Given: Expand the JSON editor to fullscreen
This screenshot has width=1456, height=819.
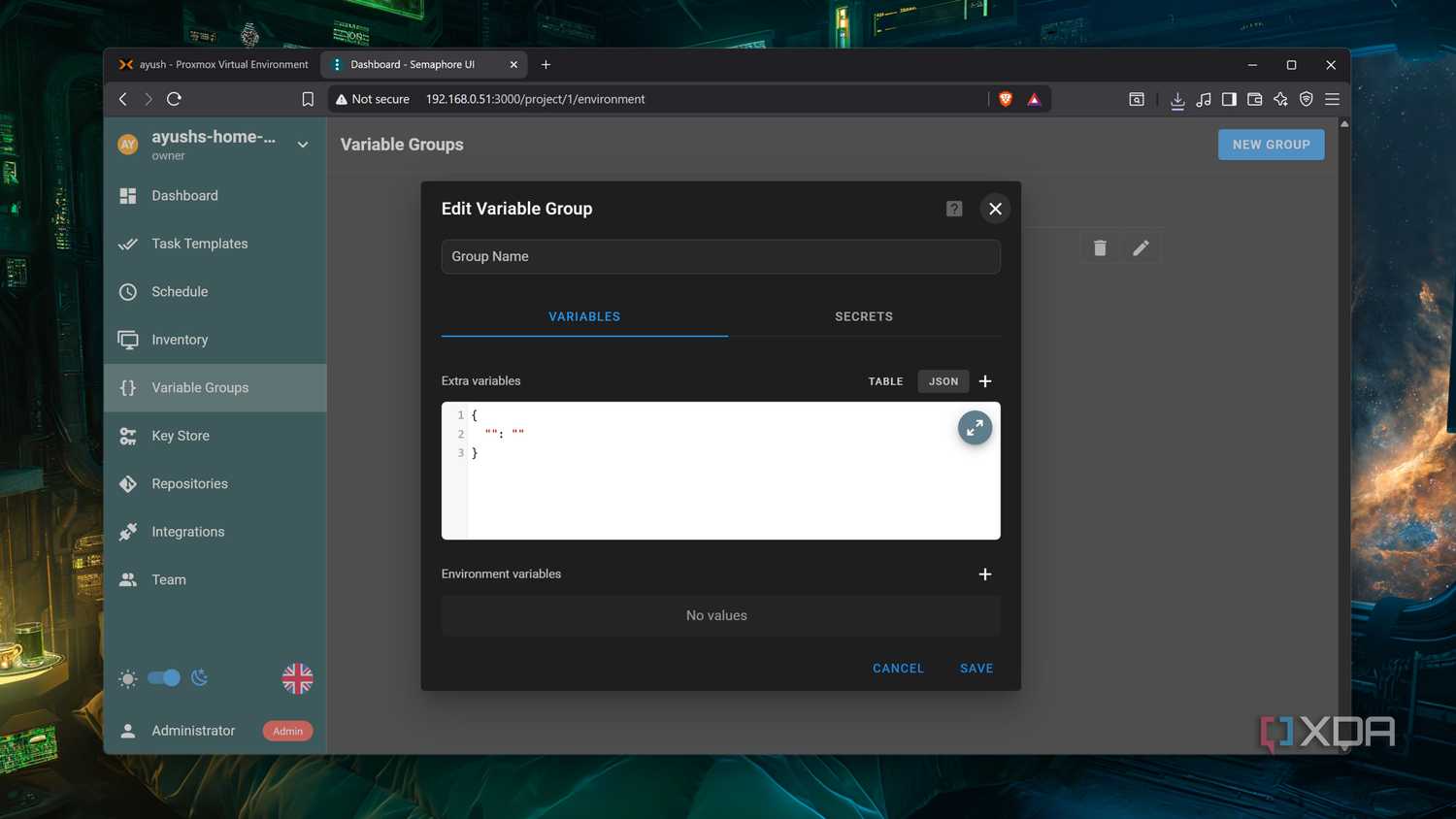Looking at the screenshot, I should point(975,428).
